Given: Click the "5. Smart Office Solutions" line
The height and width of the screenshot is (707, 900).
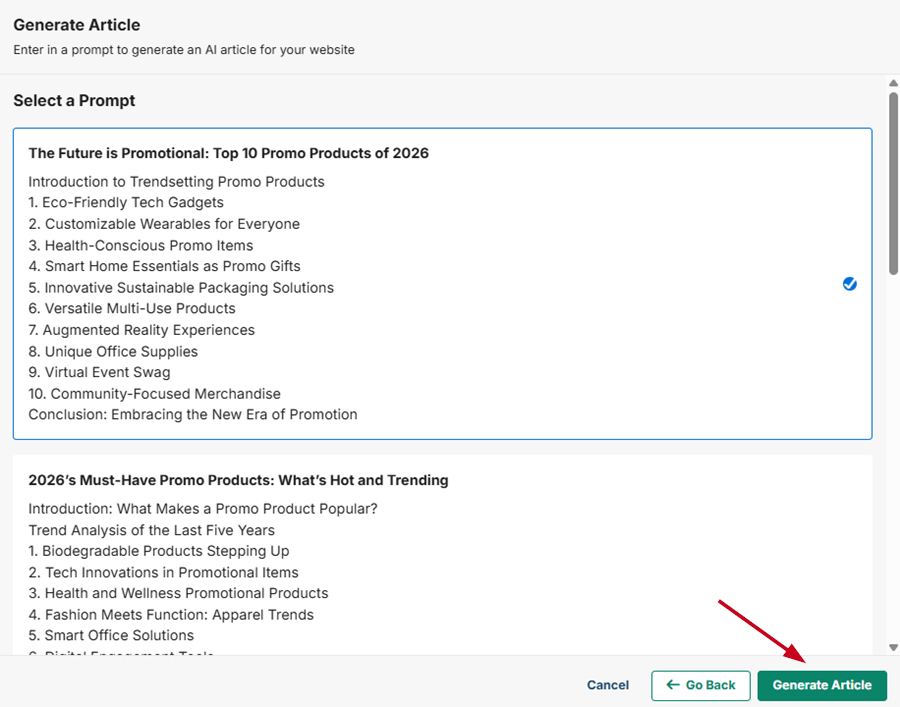Looking at the screenshot, I should click(111, 635).
